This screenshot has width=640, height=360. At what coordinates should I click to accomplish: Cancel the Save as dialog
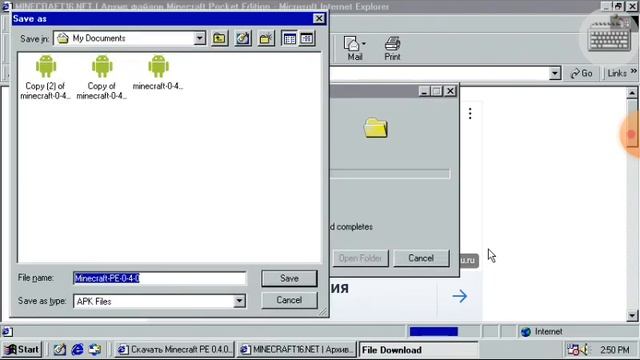point(289,300)
